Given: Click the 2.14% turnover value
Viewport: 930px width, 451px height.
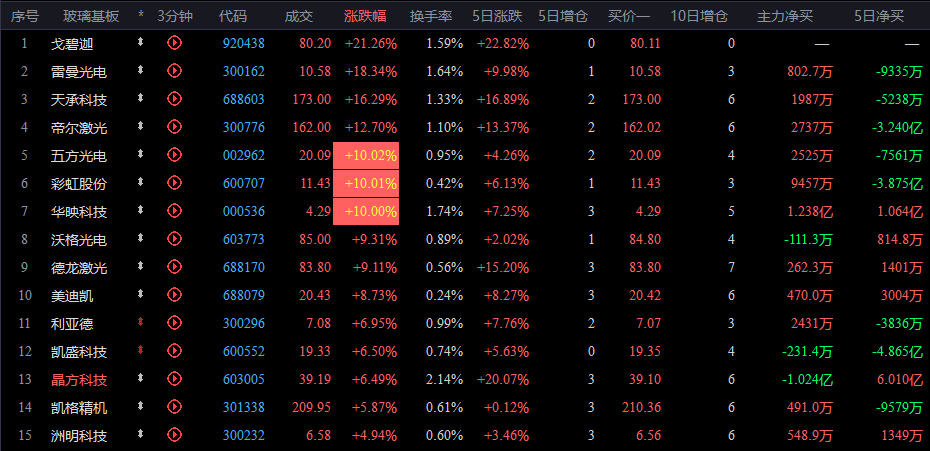Looking at the screenshot, I should 444,380.
